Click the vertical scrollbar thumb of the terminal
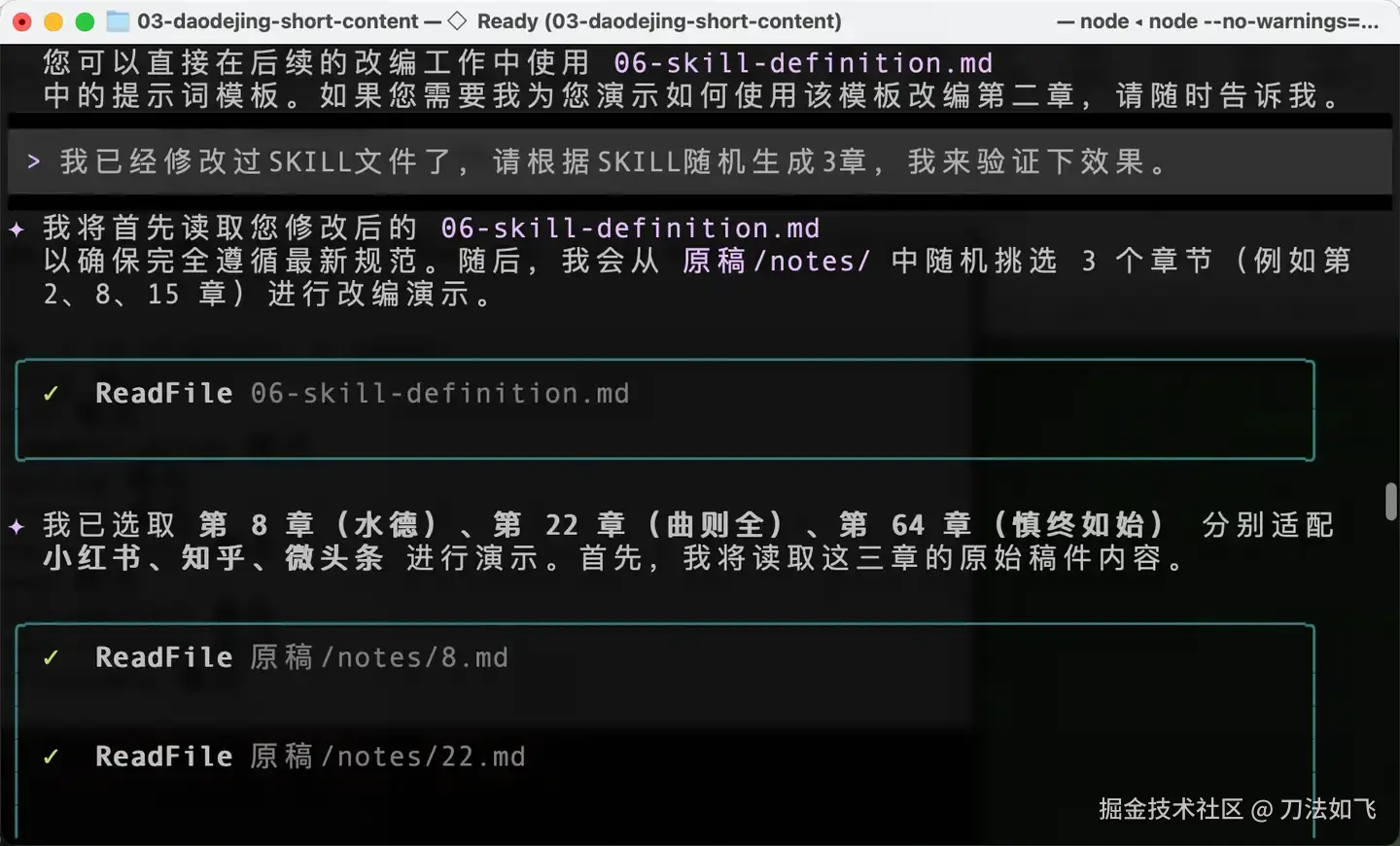The width and height of the screenshot is (1400, 846). (x=1391, y=501)
